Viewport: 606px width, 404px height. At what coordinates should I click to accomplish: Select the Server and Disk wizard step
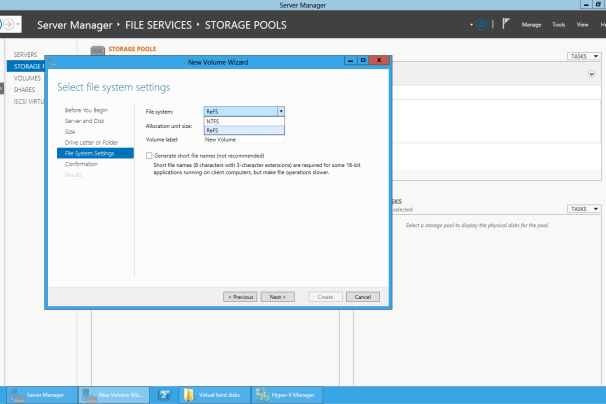coord(84,121)
